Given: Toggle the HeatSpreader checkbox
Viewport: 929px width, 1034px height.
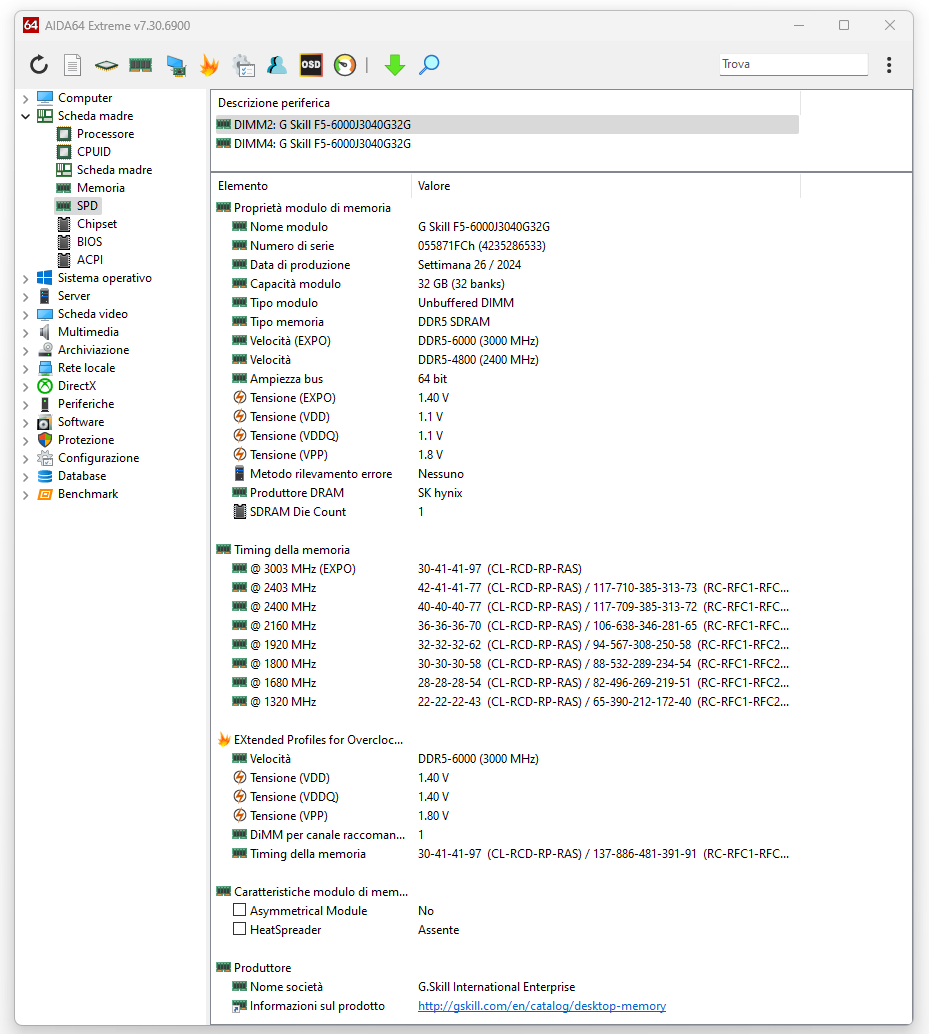Looking at the screenshot, I should coord(239,929).
